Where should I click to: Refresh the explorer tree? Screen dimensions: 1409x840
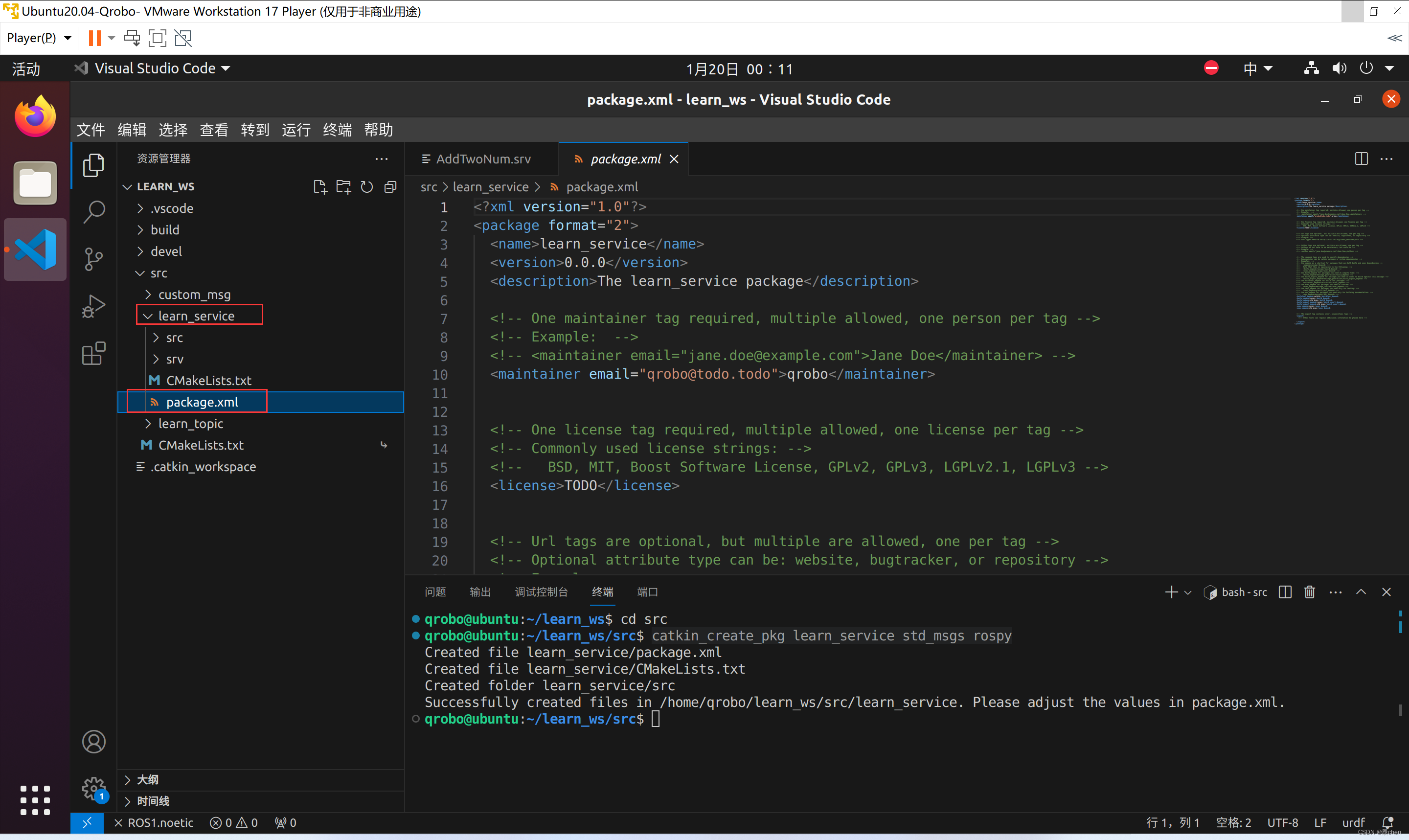(x=366, y=187)
